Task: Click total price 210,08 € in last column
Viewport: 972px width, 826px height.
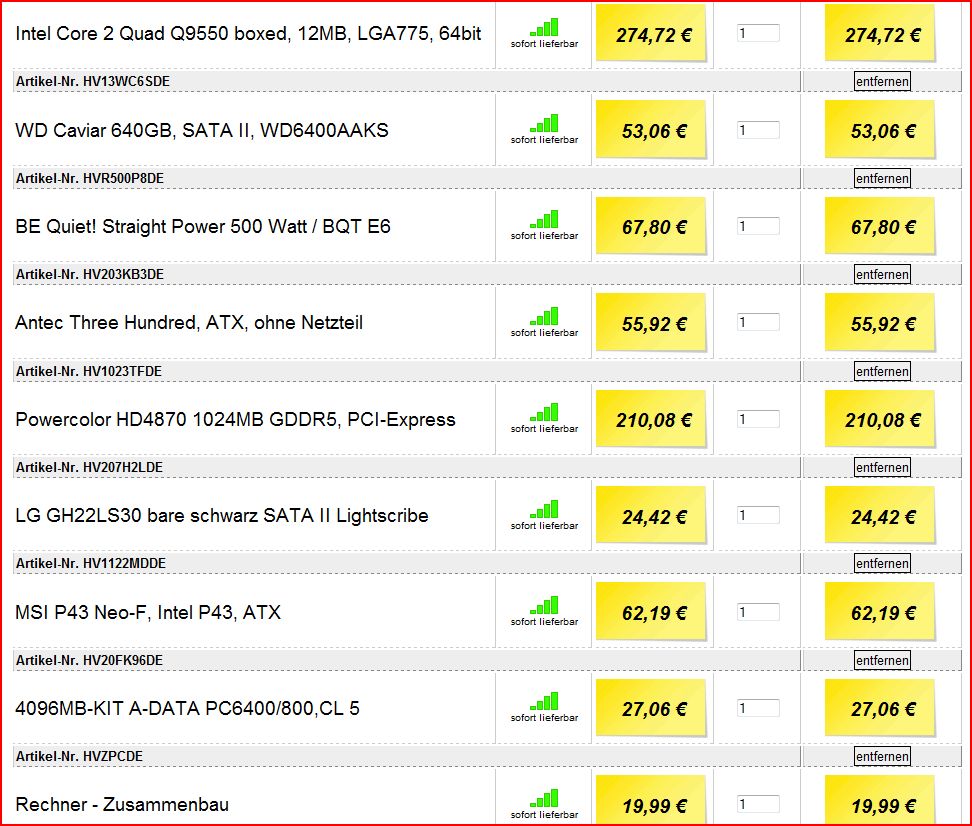Action: [x=880, y=419]
